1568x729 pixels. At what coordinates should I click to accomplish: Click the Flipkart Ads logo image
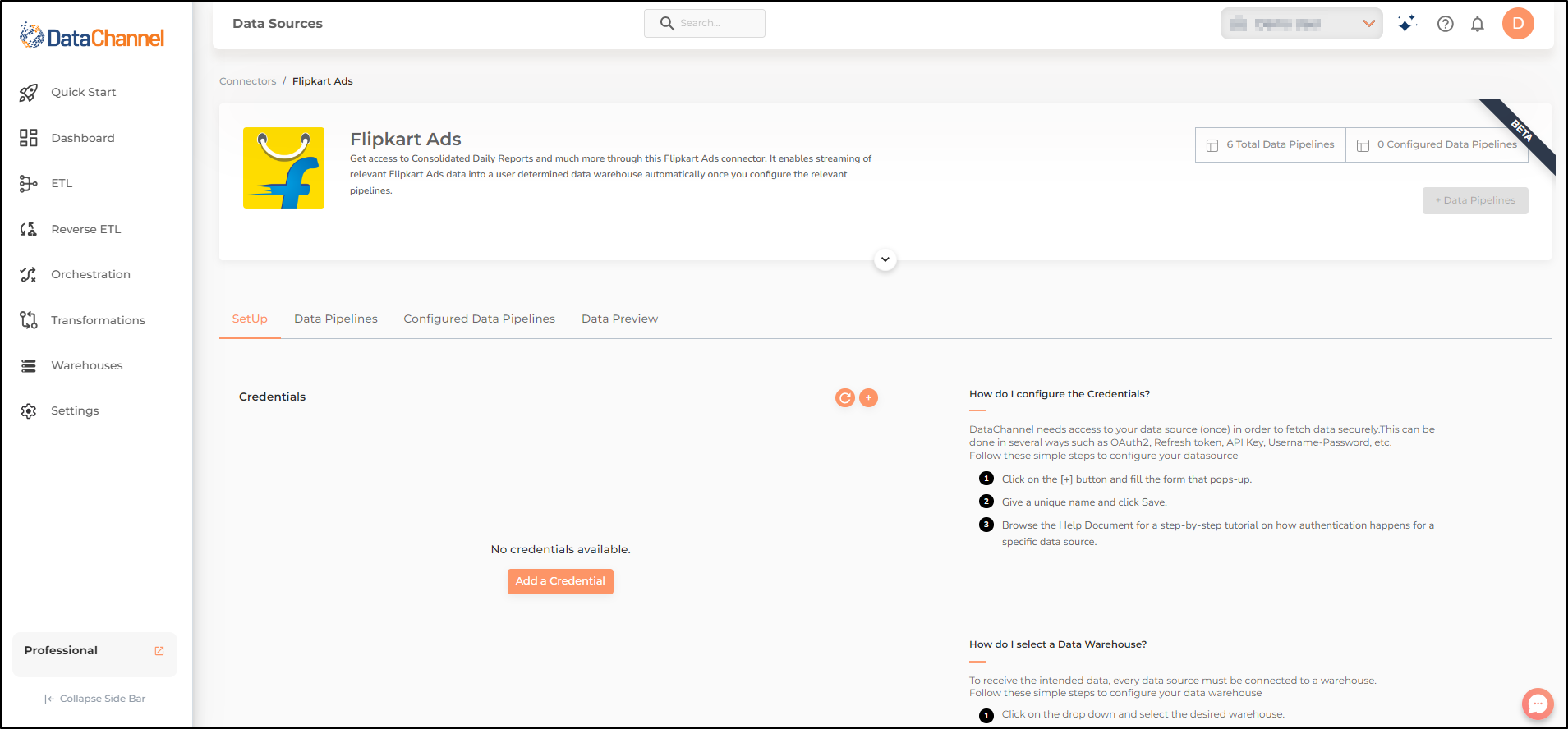283,167
